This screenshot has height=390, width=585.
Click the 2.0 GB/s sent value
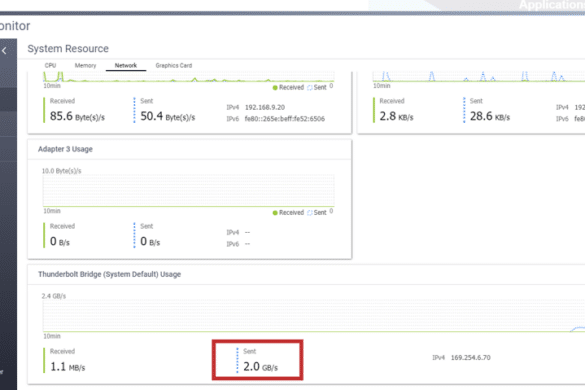click(260, 367)
